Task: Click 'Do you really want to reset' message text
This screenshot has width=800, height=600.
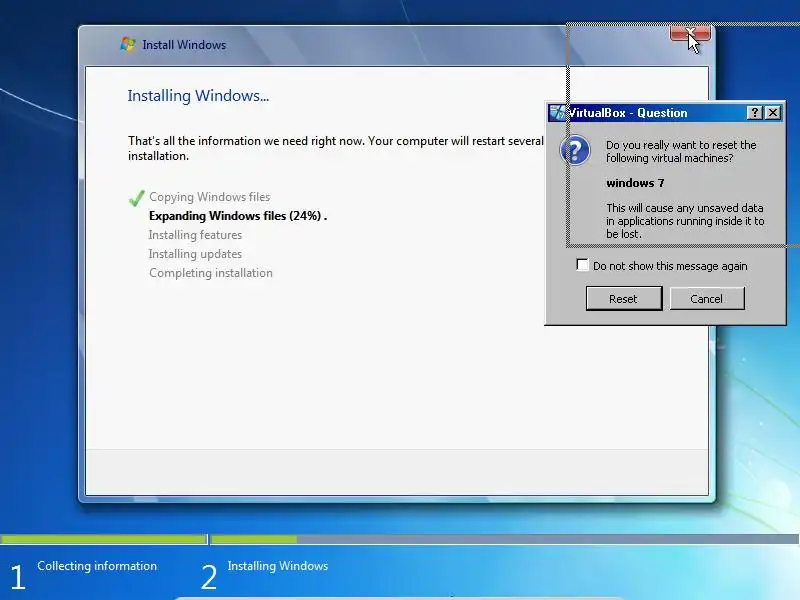Action: point(681,152)
